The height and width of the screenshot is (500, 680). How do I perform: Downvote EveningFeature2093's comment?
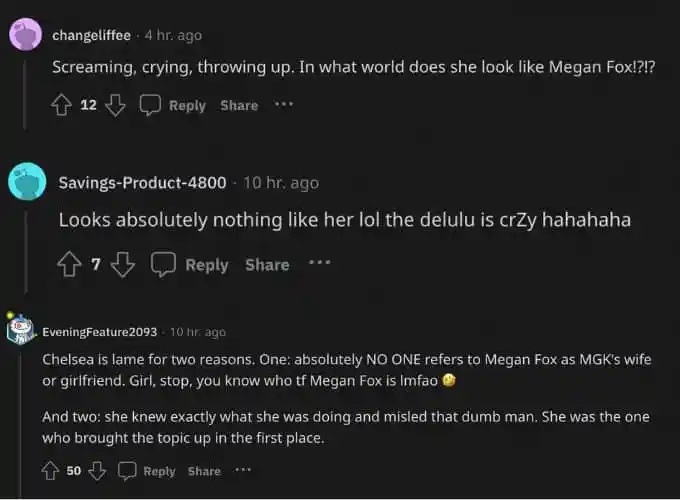(97, 471)
